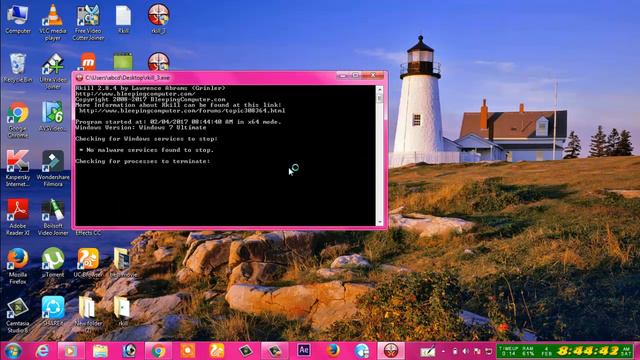Open Google Chrome from the taskbar
This screenshot has width=640, height=360.
click(158, 351)
